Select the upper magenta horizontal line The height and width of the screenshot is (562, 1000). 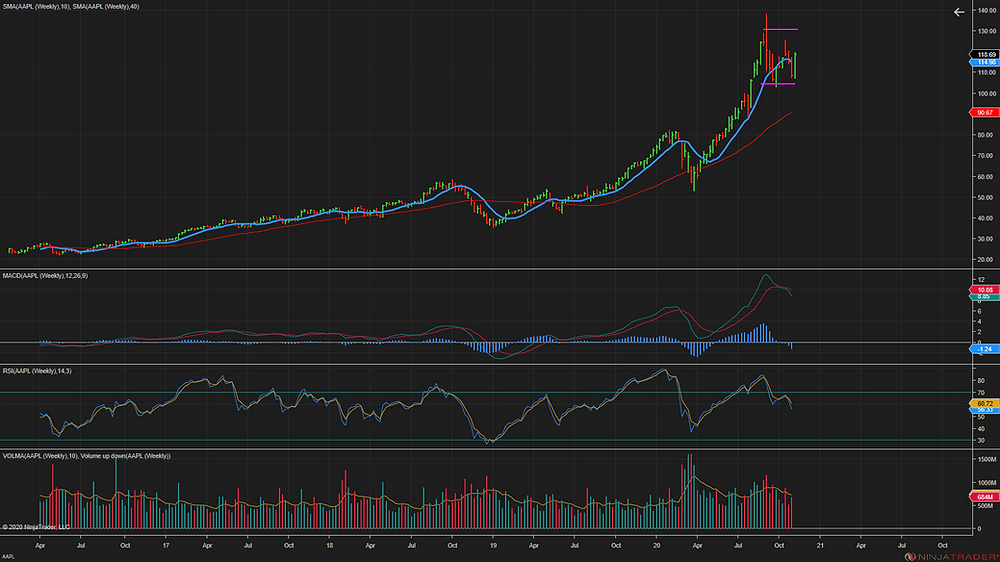(x=781, y=29)
